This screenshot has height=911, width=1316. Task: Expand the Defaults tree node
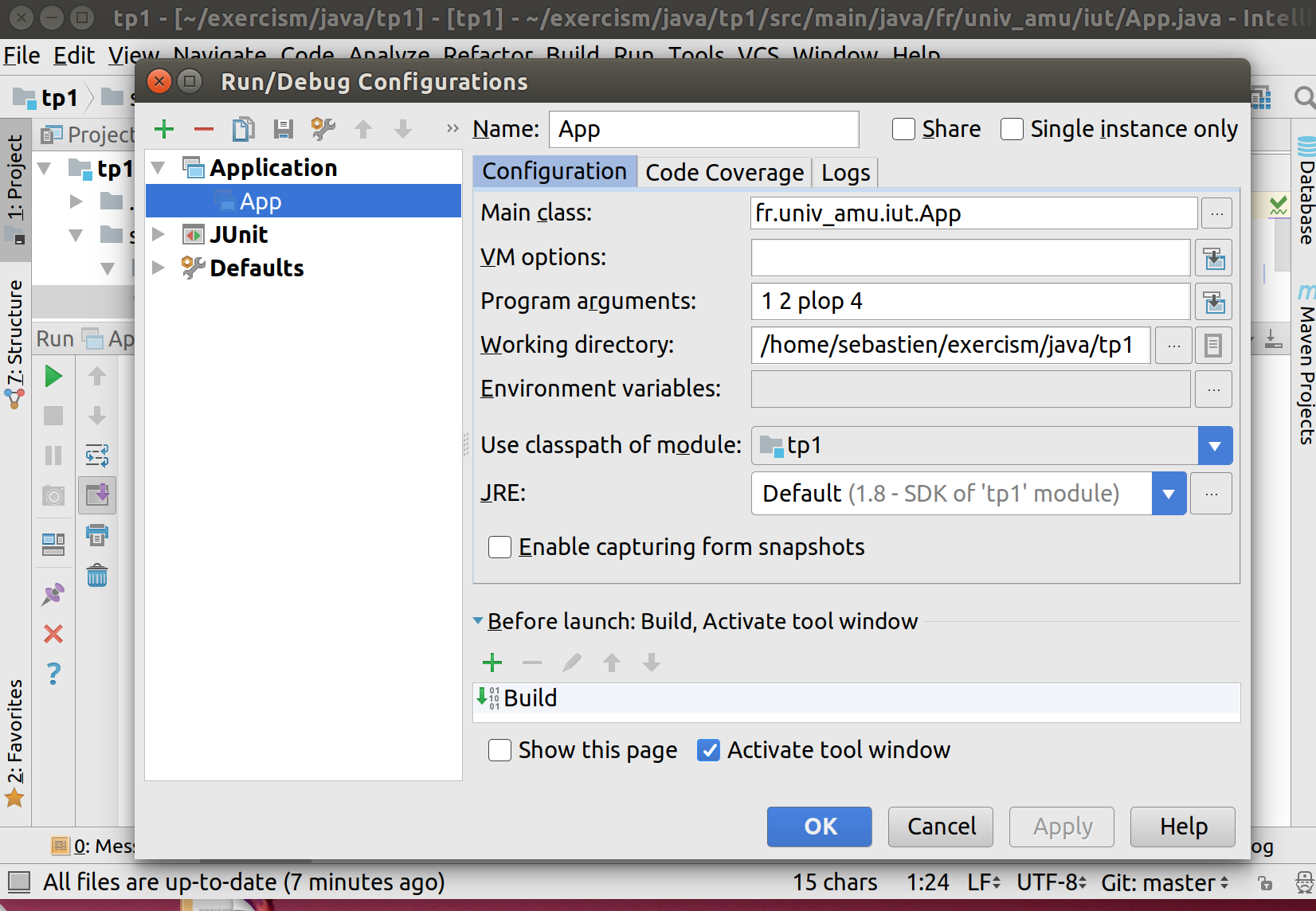pos(159,268)
